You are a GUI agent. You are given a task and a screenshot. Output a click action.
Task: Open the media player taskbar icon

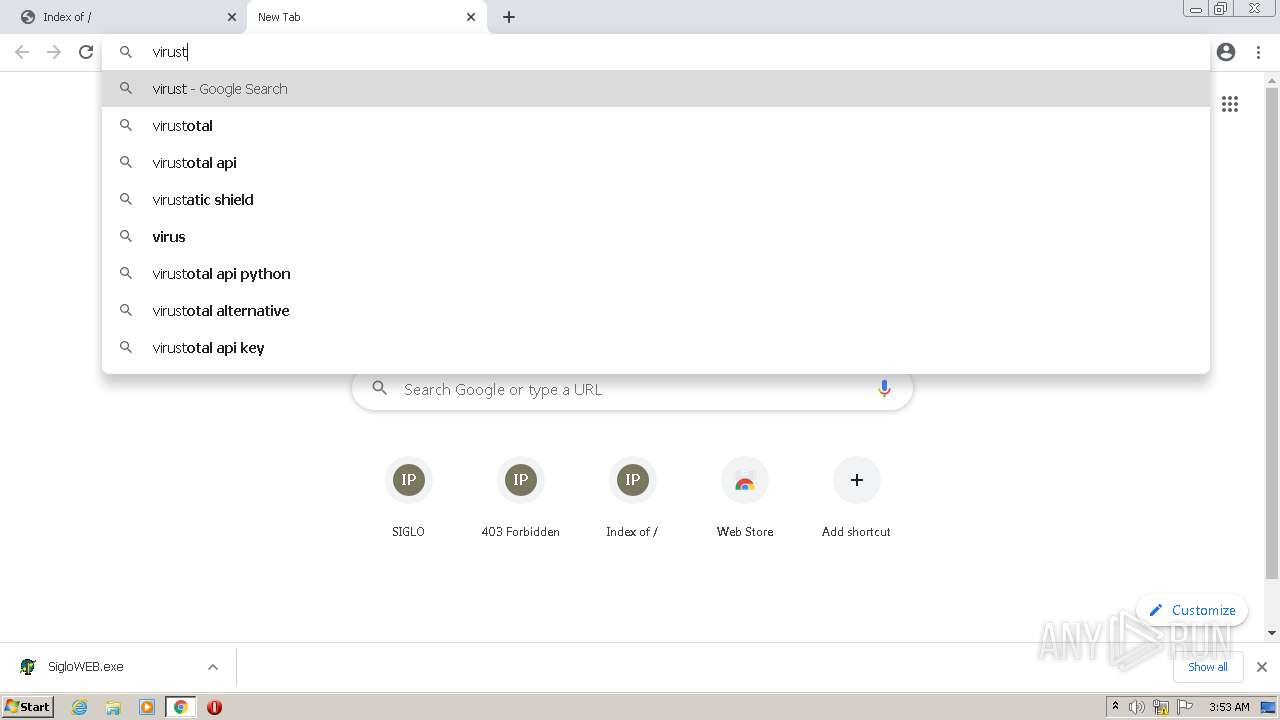147,707
